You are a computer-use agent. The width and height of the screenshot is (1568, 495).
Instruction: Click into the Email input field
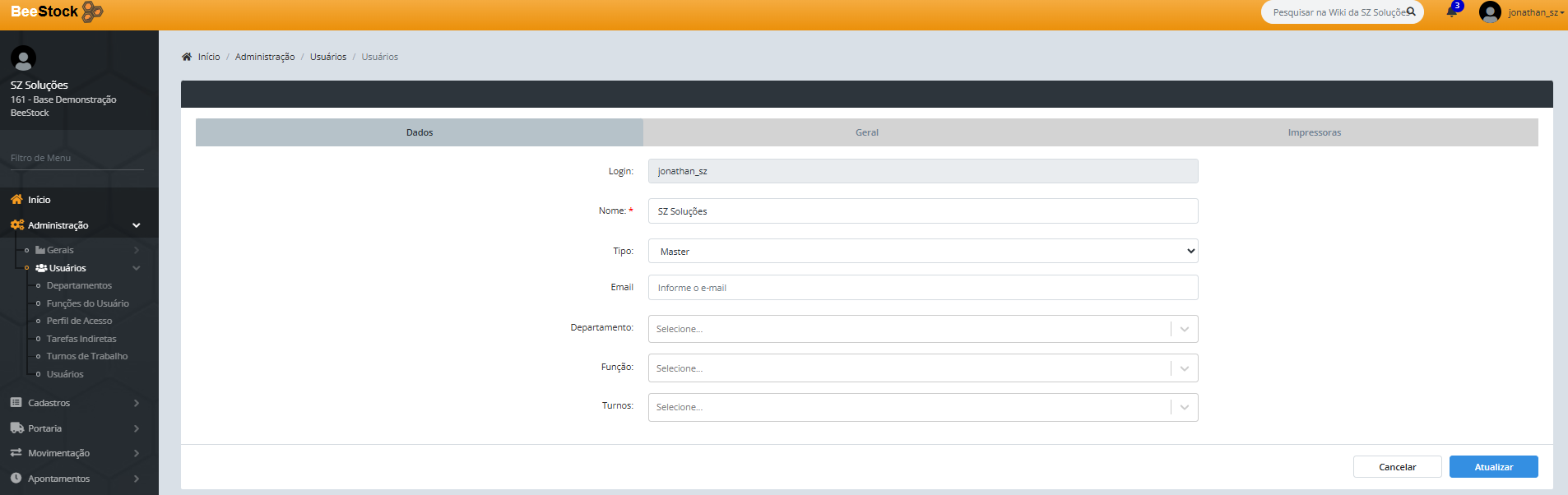pyautogui.click(x=922, y=288)
